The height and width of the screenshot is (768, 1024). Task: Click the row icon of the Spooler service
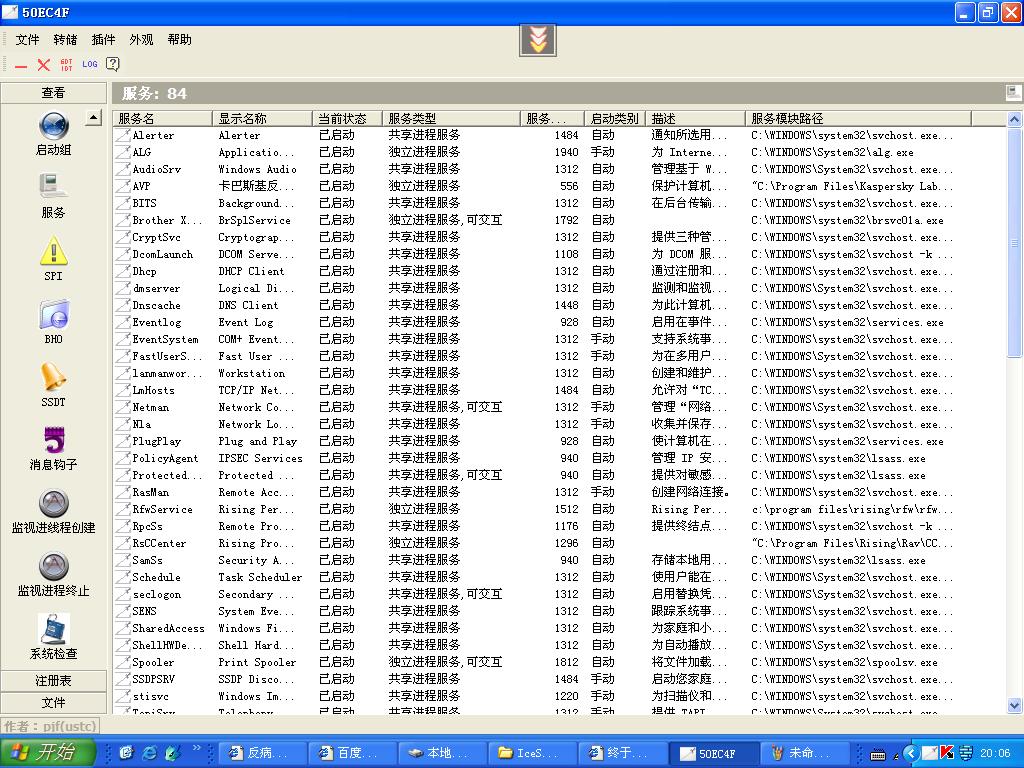click(x=122, y=662)
